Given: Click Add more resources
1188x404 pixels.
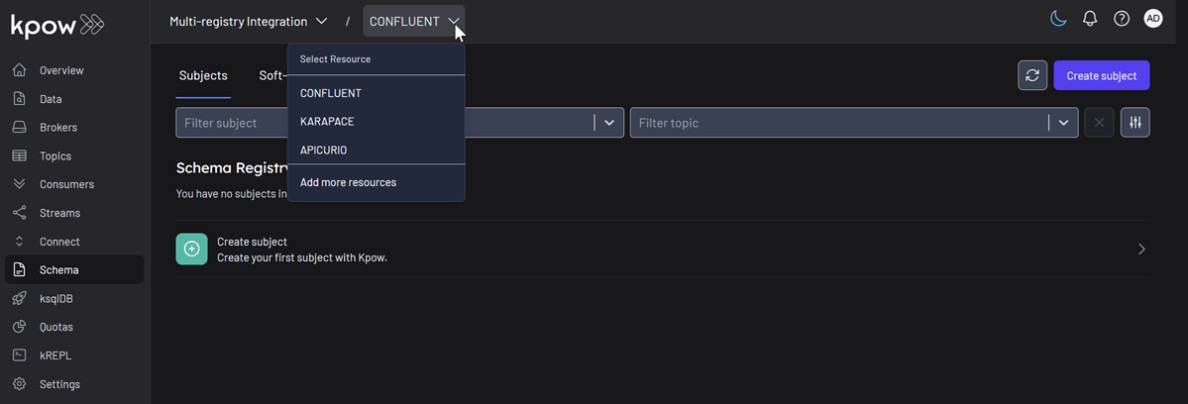Looking at the screenshot, I should (348, 182).
